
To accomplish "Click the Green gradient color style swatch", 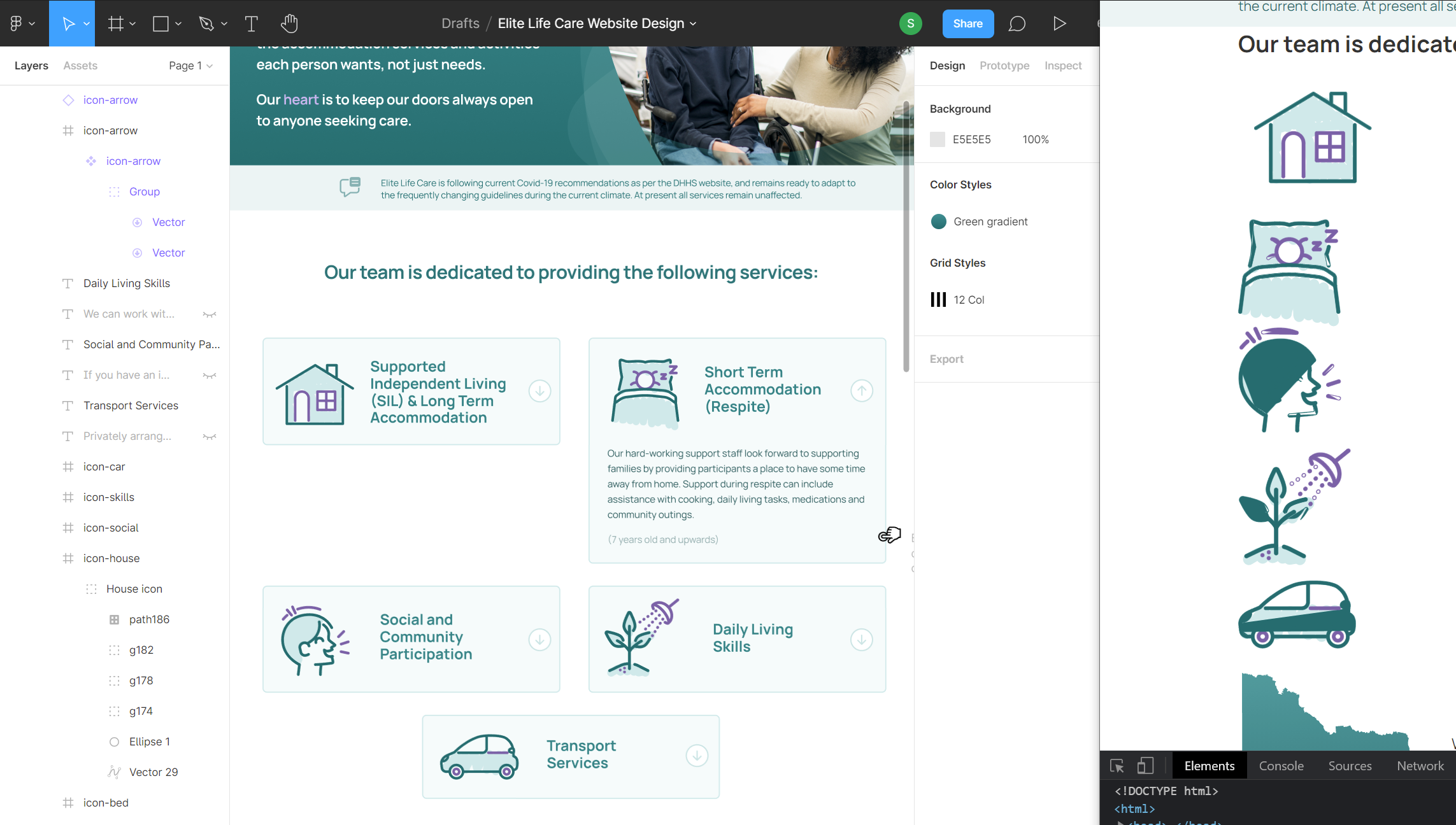I will [938, 222].
